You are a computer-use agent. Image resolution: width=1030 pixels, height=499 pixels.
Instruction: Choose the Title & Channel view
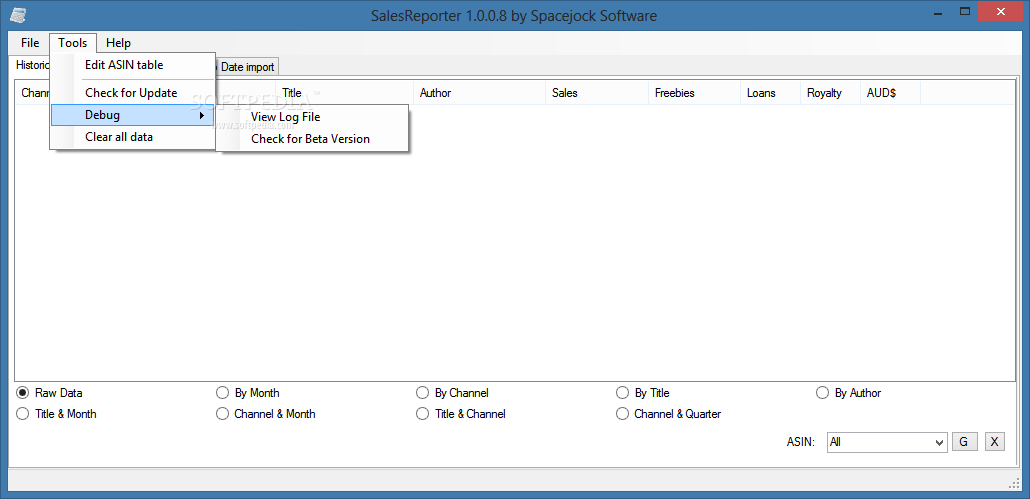coord(462,414)
